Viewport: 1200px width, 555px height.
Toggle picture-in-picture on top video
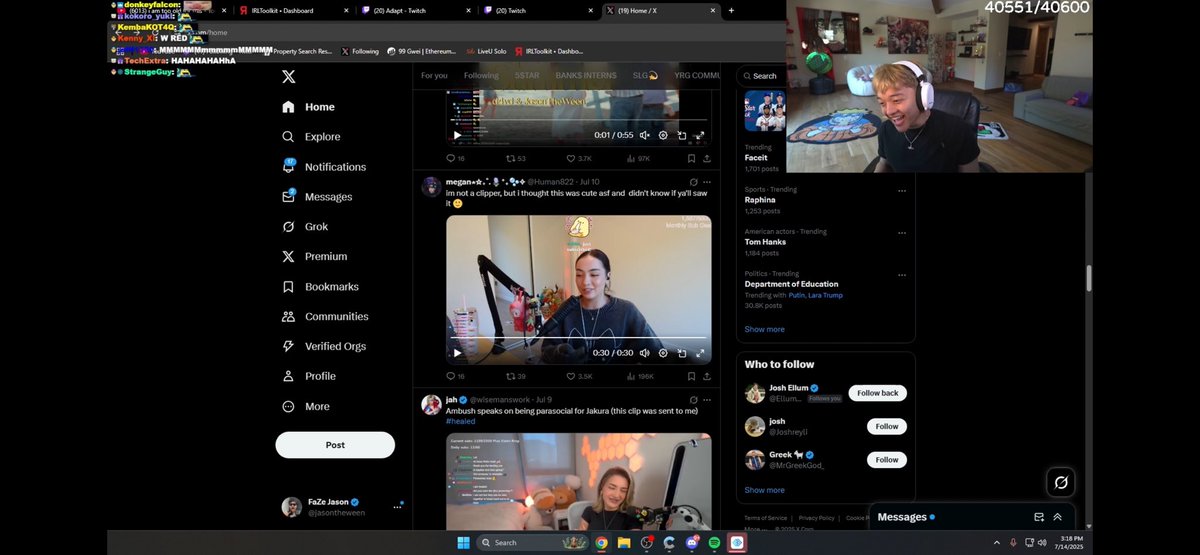tap(682, 135)
